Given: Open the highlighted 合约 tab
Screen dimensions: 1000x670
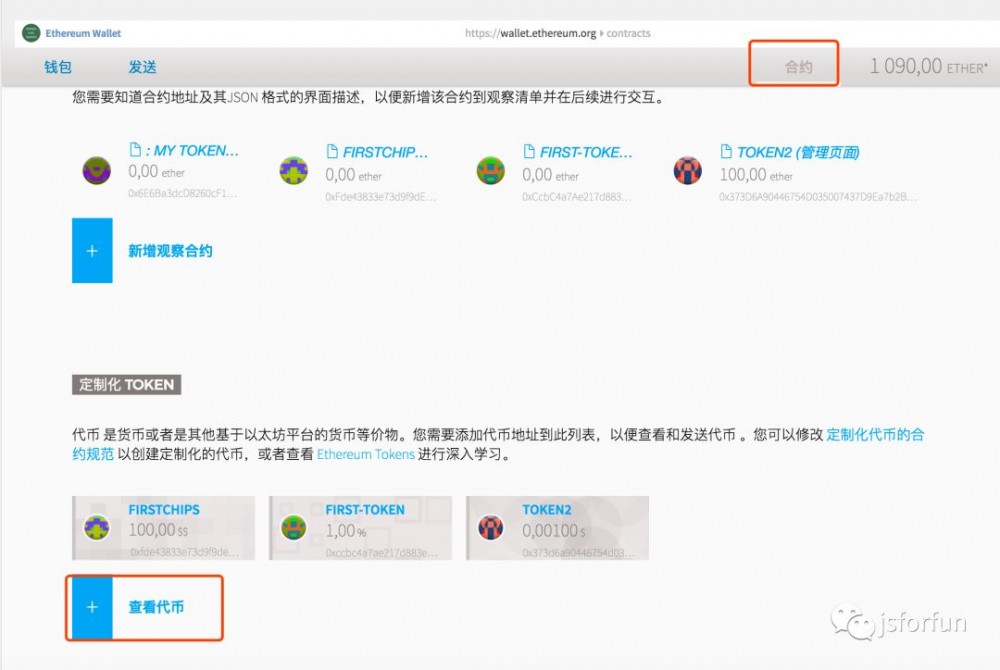Looking at the screenshot, I should pyautogui.click(x=793, y=66).
